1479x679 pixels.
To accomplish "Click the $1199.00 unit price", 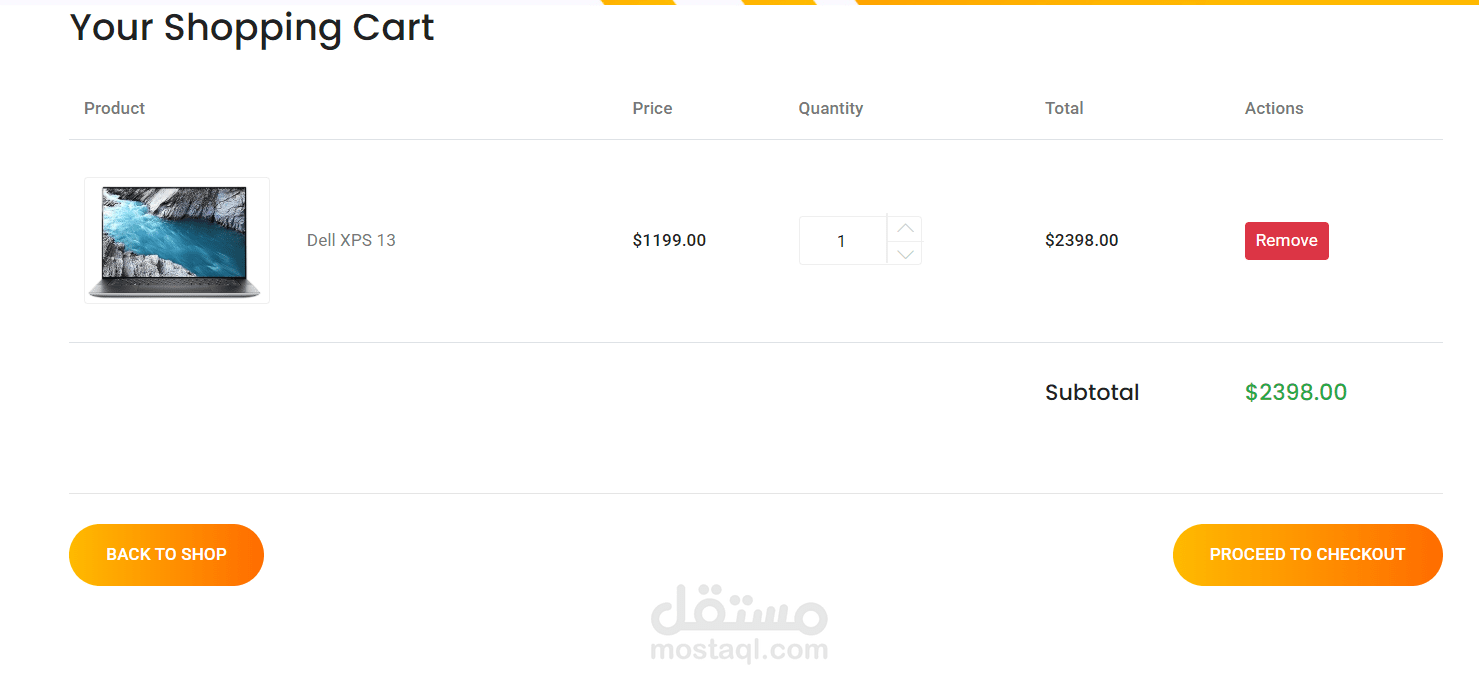I will point(669,241).
